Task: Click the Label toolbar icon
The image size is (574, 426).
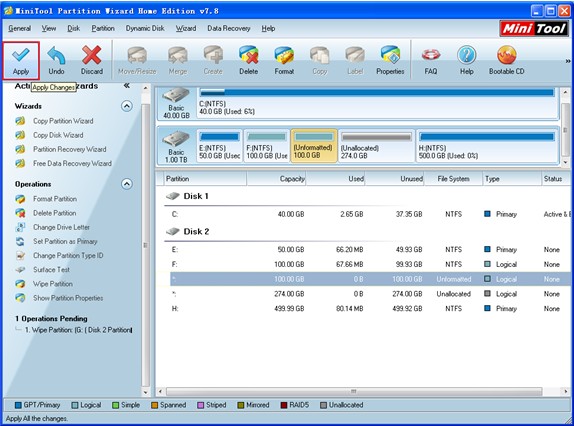Action: coord(355,60)
